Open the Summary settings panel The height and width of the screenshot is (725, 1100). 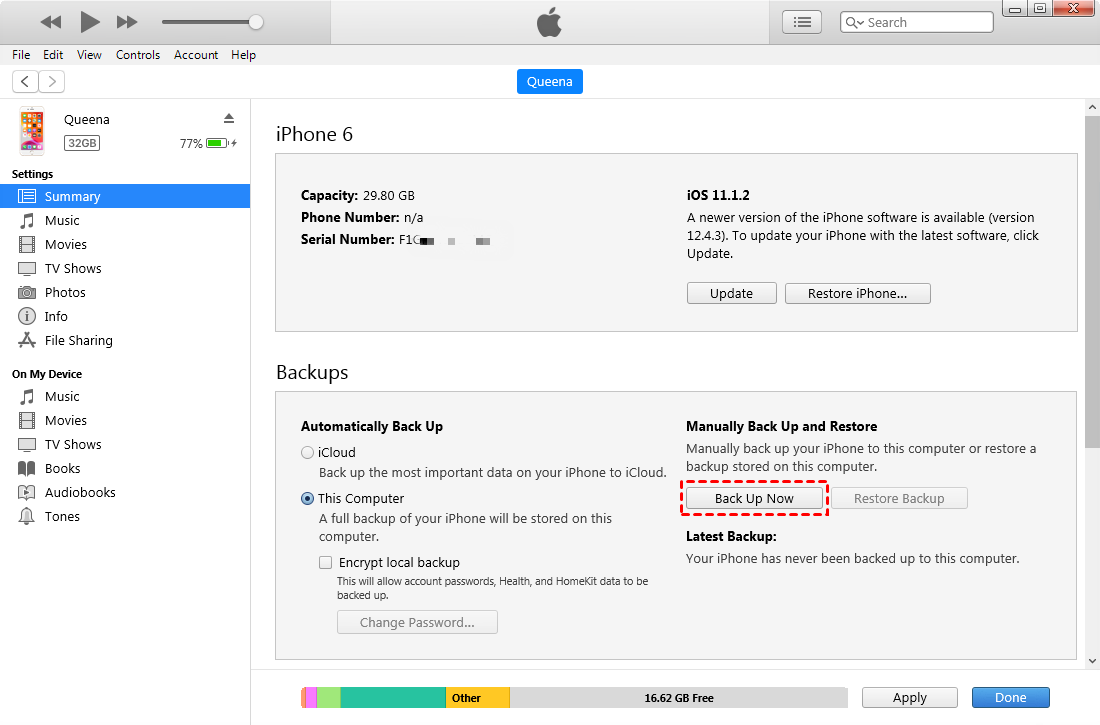pos(73,196)
